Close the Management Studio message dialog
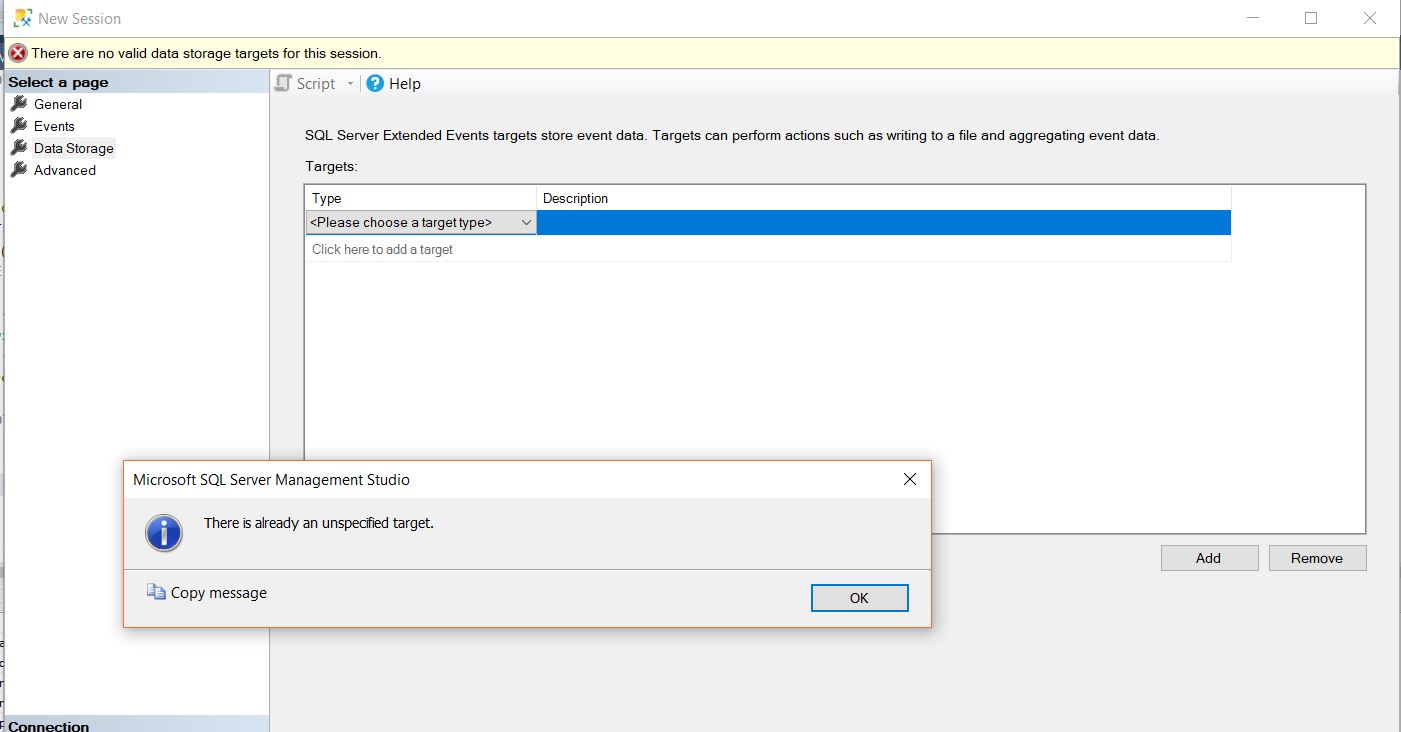 click(910, 479)
